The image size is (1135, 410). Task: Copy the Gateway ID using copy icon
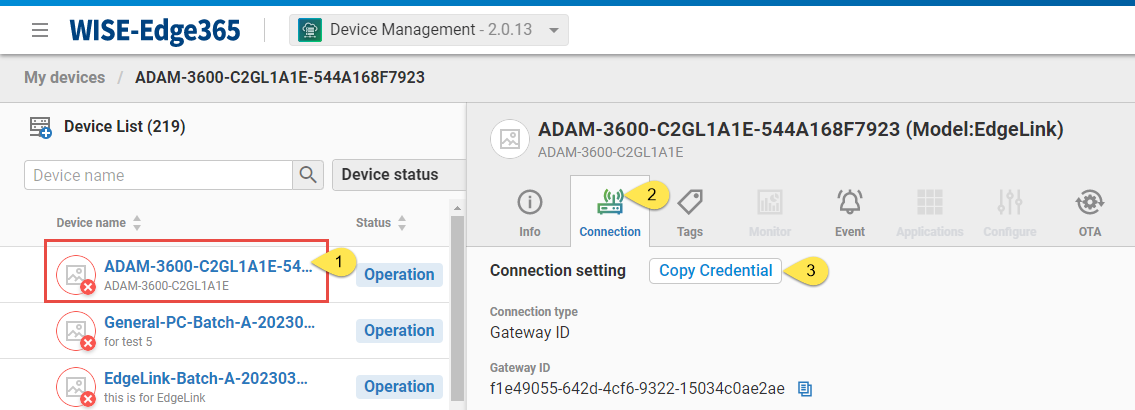[805, 388]
